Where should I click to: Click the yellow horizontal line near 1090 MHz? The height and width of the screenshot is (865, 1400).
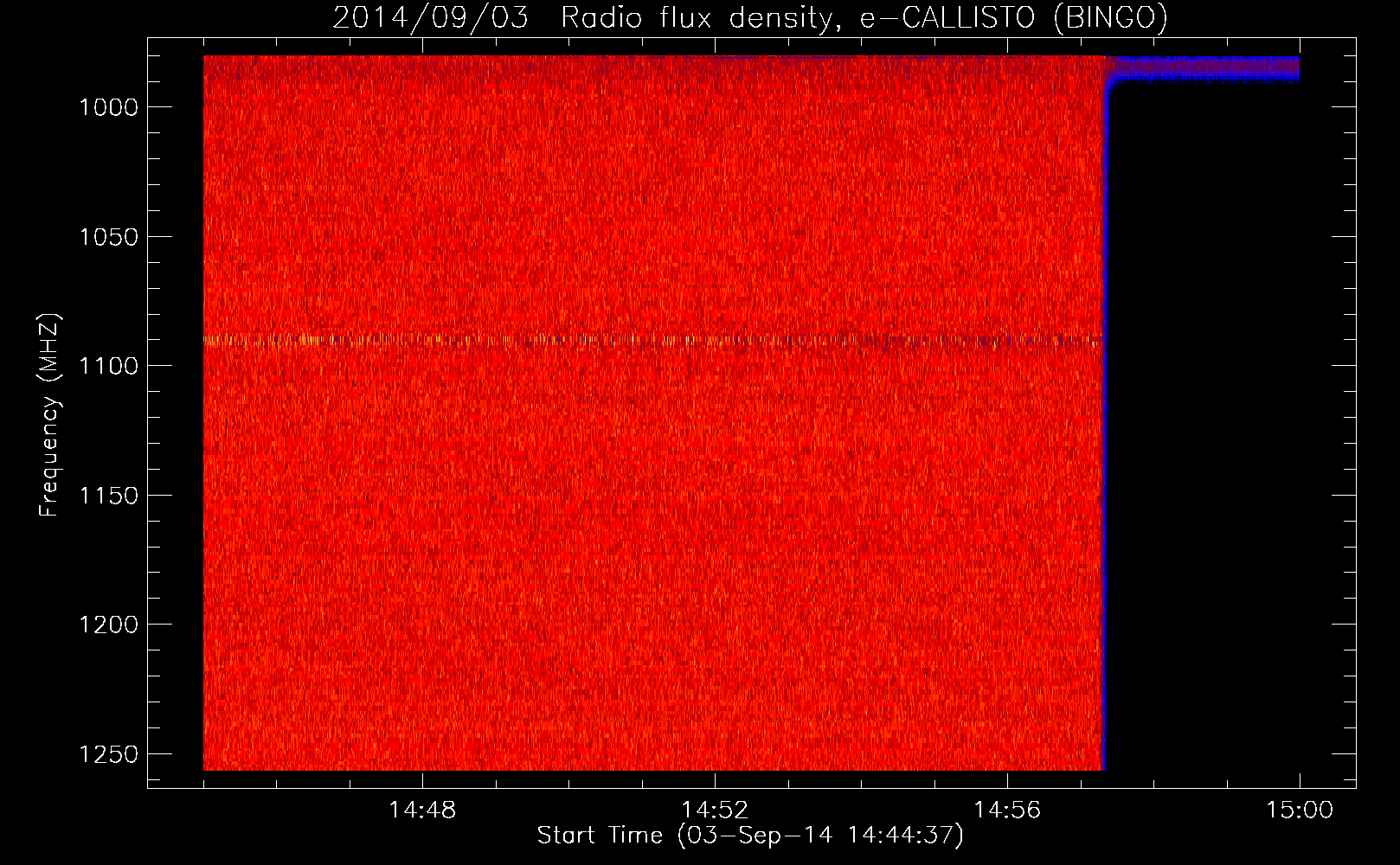coord(653,340)
